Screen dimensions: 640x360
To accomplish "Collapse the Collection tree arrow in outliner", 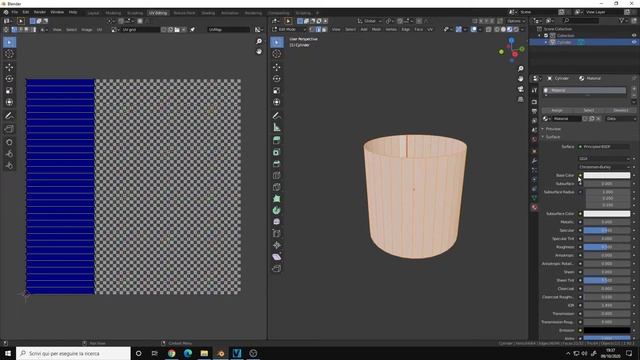I will (x=540, y=36).
